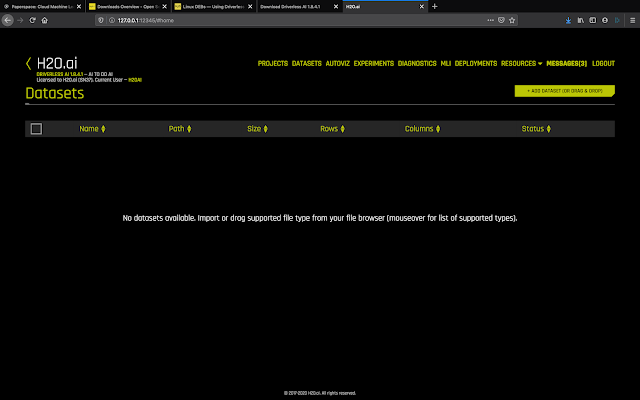Open the Deployments menu item
The width and height of the screenshot is (640, 400).
tap(476, 64)
